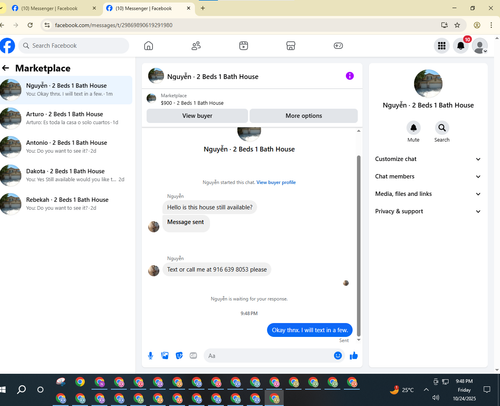Record a voice clip with microphone icon
Image resolution: width=500 pixels, height=406 pixels.
(151, 356)
